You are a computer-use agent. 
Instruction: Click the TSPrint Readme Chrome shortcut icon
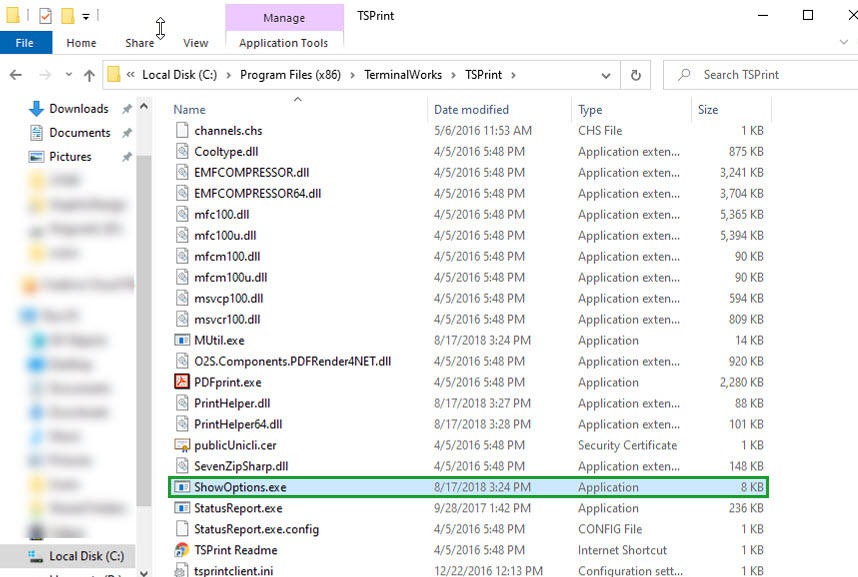[x=182, y=550]
